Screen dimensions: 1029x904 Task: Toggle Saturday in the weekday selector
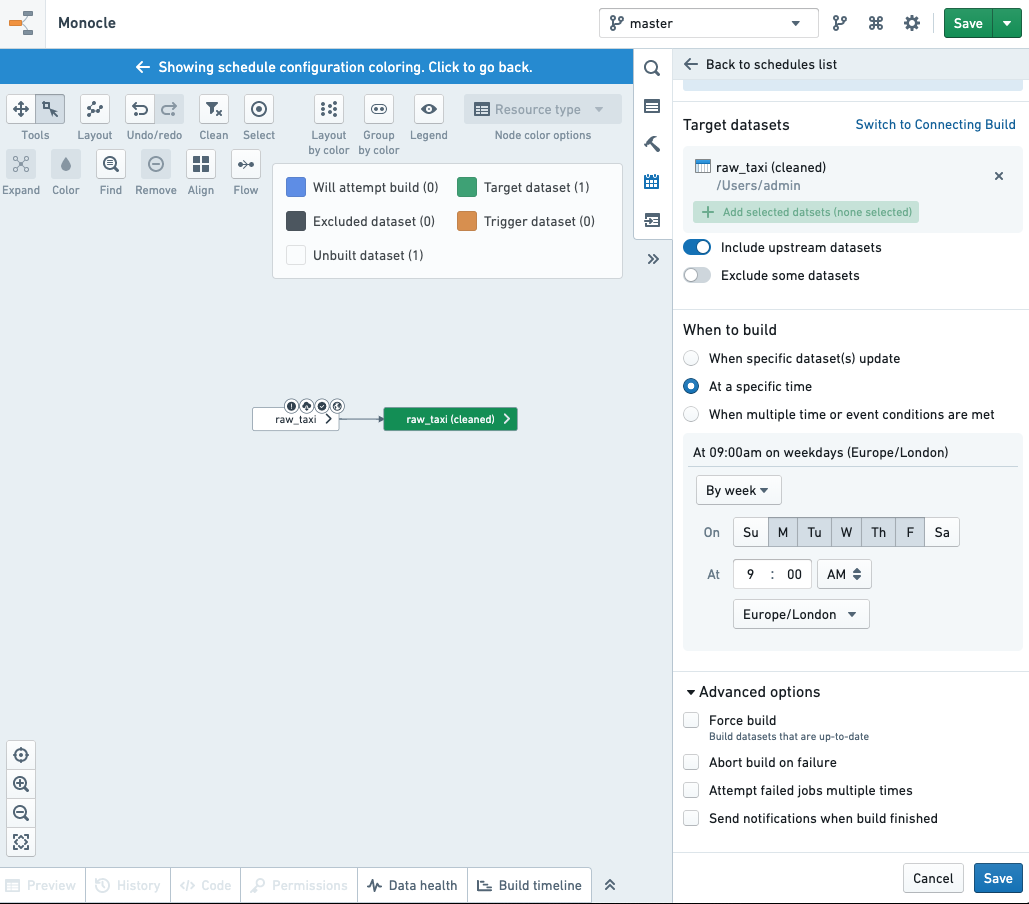point(942,533)
